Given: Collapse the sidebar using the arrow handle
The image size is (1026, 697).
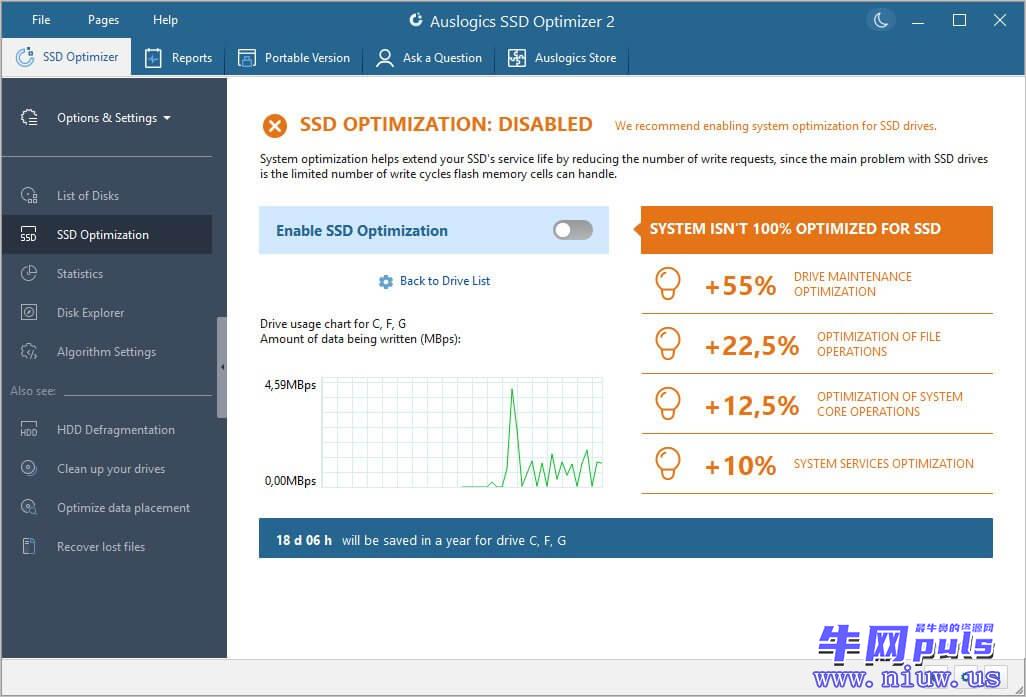Looking at the screenshot, I should tap(222, 367).
